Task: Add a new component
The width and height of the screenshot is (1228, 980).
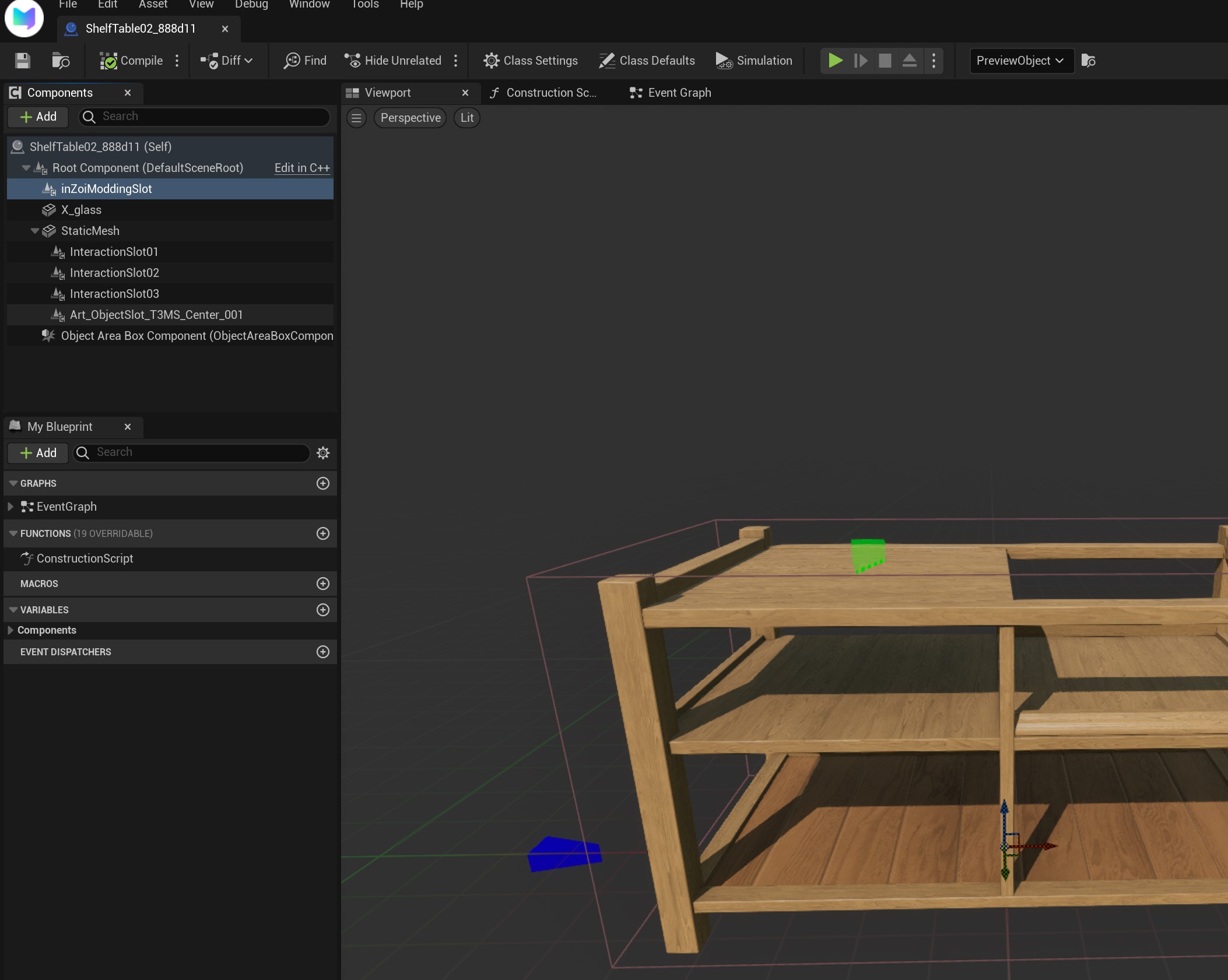Action: (x=38, y=117)
